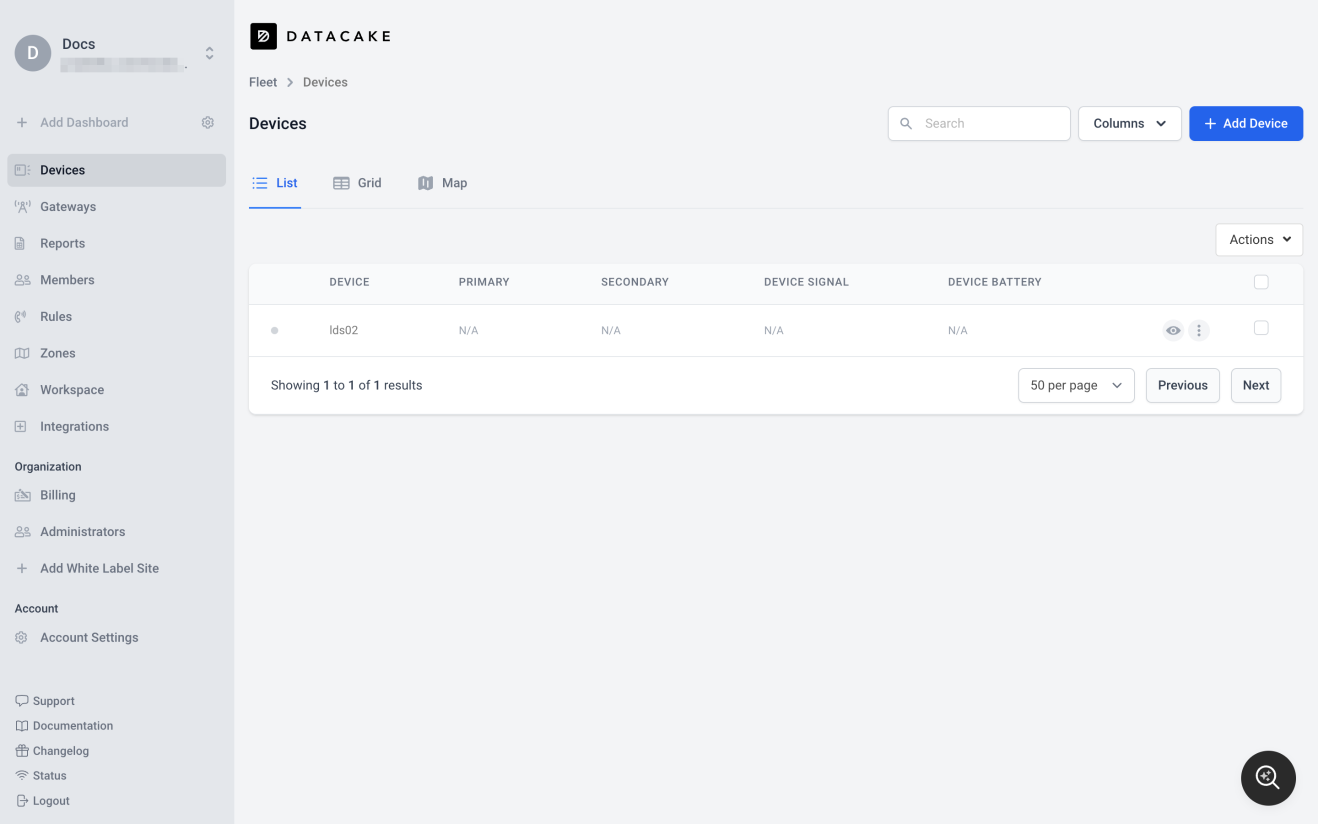
Task: Click the SECONDARY column header
Action: point(635,282)
